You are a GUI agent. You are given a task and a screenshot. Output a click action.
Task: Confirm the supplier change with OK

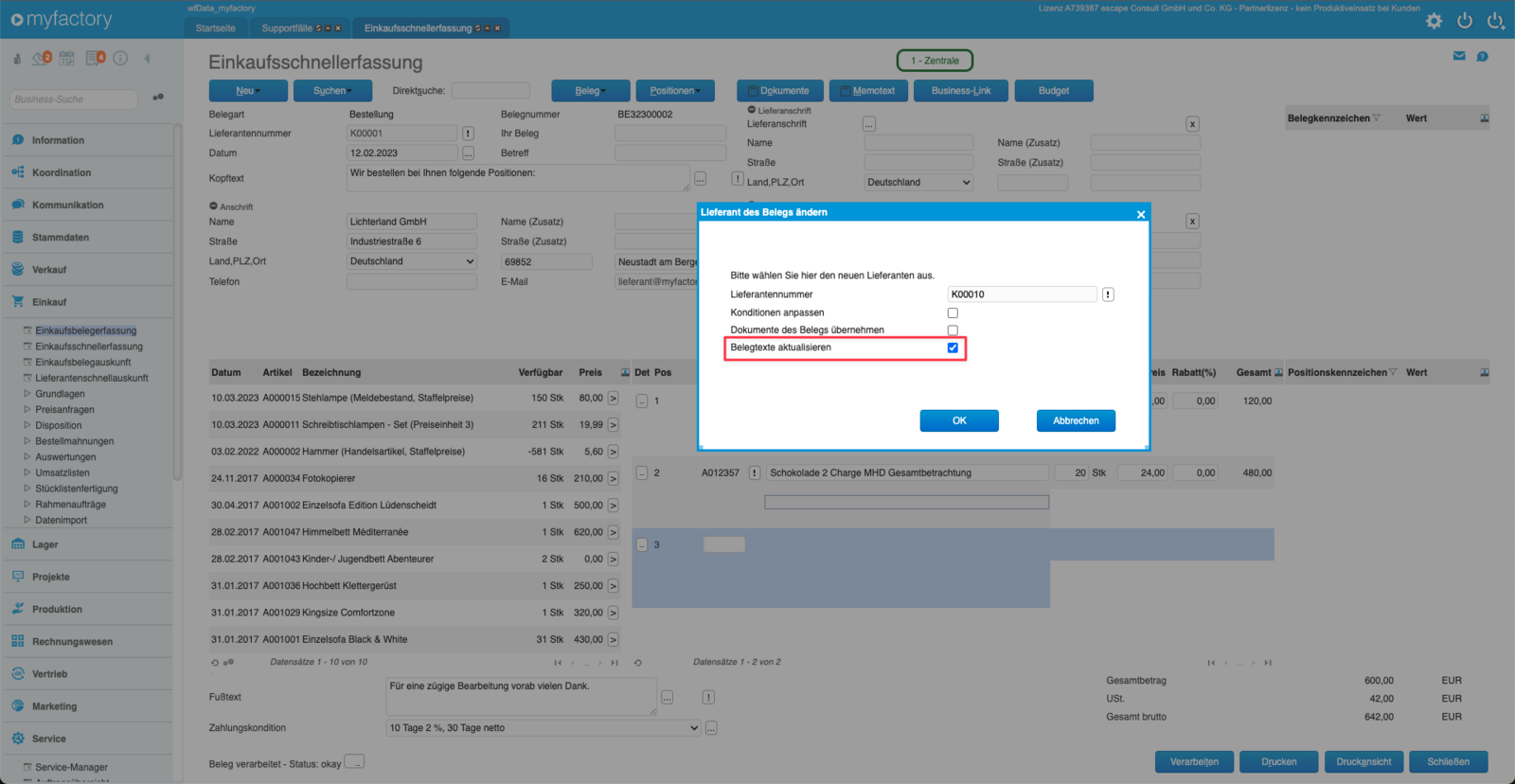point(959,420)
